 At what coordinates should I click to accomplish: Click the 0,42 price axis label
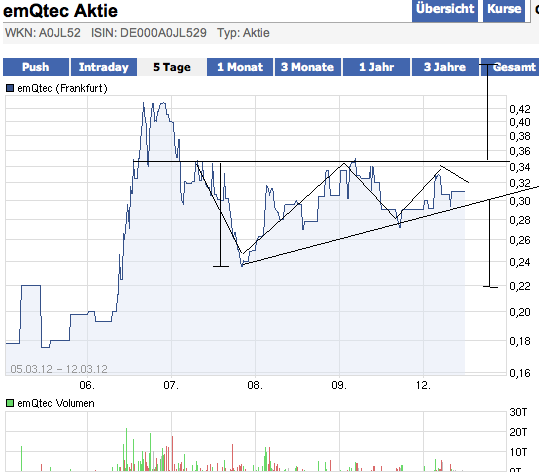click(520, 109)
